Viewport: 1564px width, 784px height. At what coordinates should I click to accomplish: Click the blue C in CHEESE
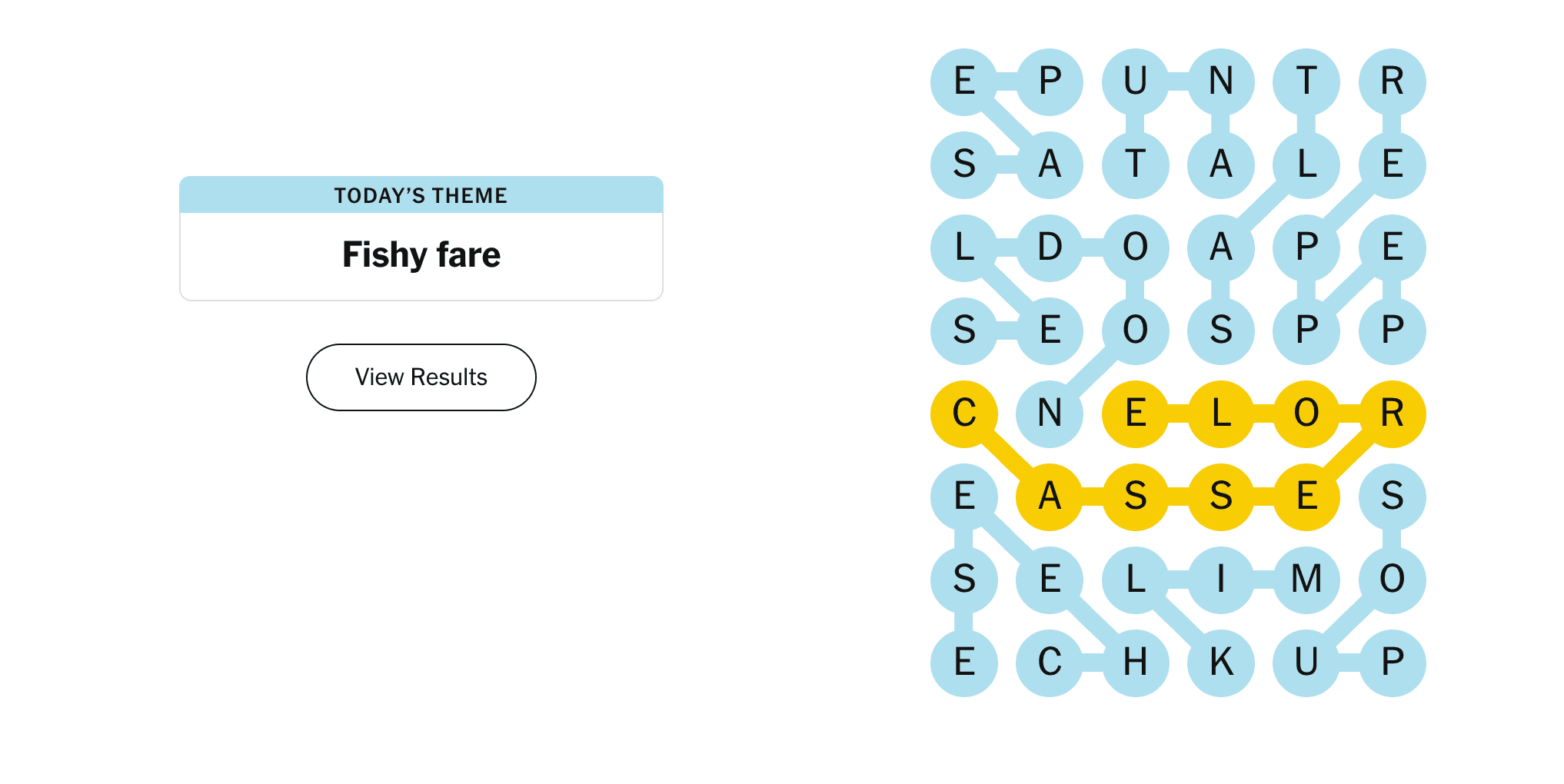pos(1050,663)
